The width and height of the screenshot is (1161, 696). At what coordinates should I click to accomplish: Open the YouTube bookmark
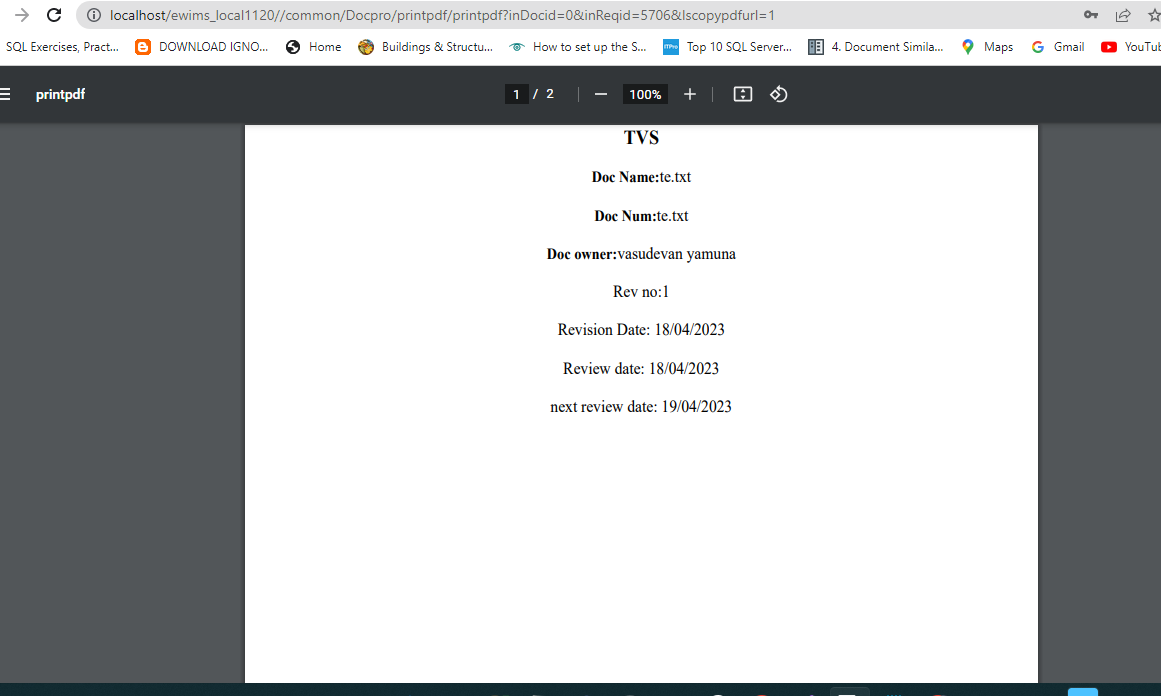pos(1131,47)
